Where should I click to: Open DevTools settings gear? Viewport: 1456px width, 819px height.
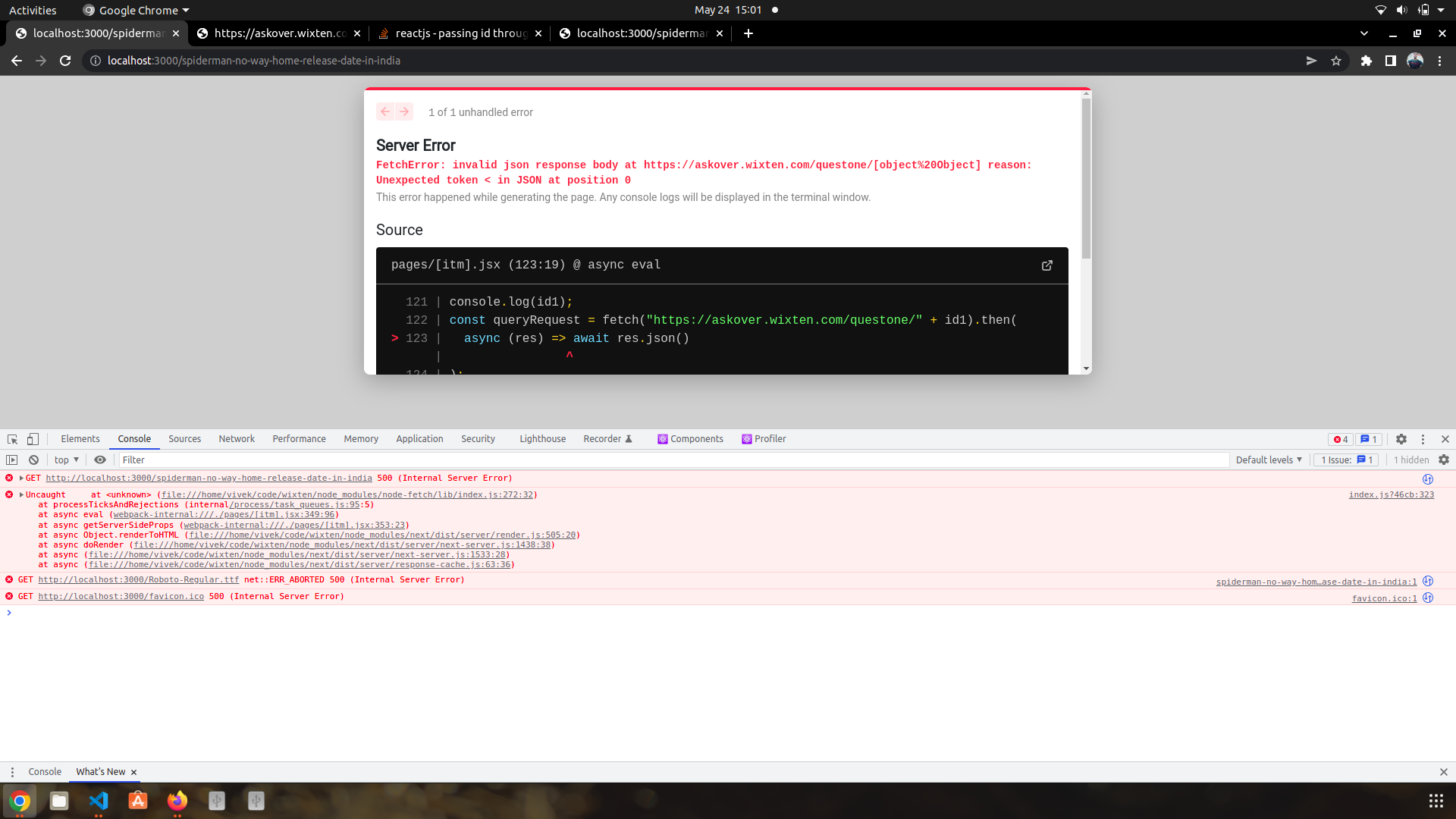(1401, 439)
